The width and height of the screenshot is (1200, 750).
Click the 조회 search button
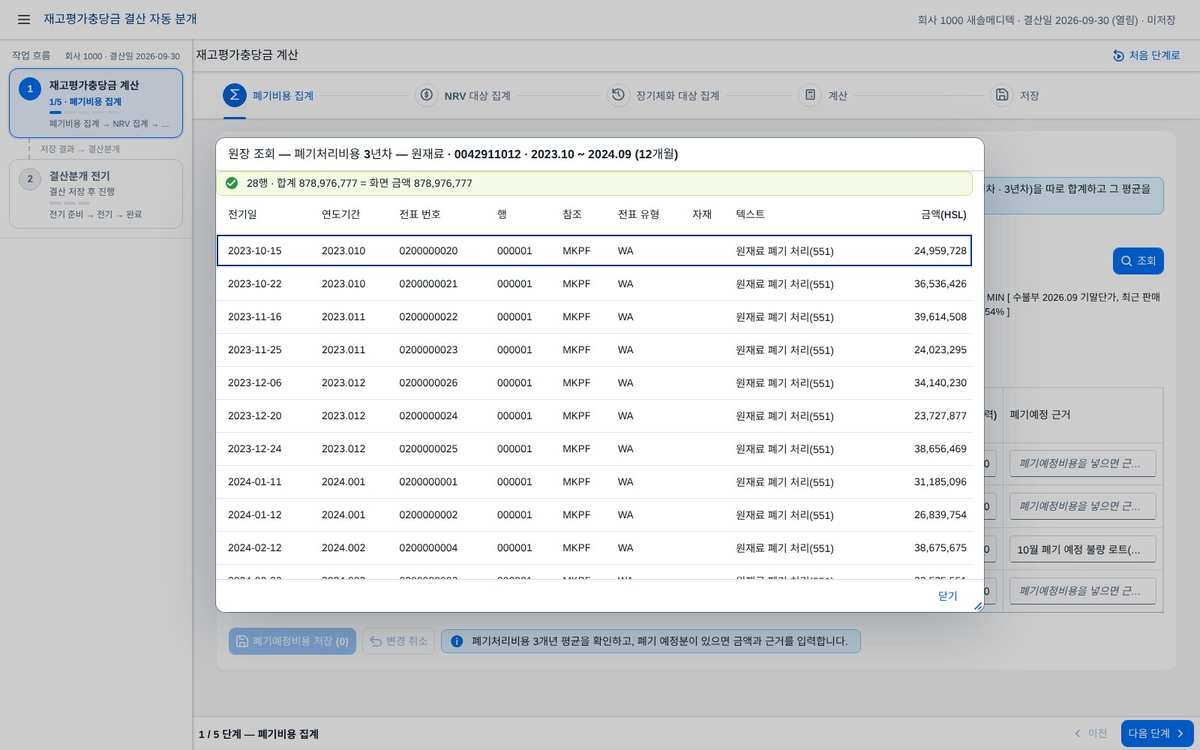click(x=1138, y=261)
